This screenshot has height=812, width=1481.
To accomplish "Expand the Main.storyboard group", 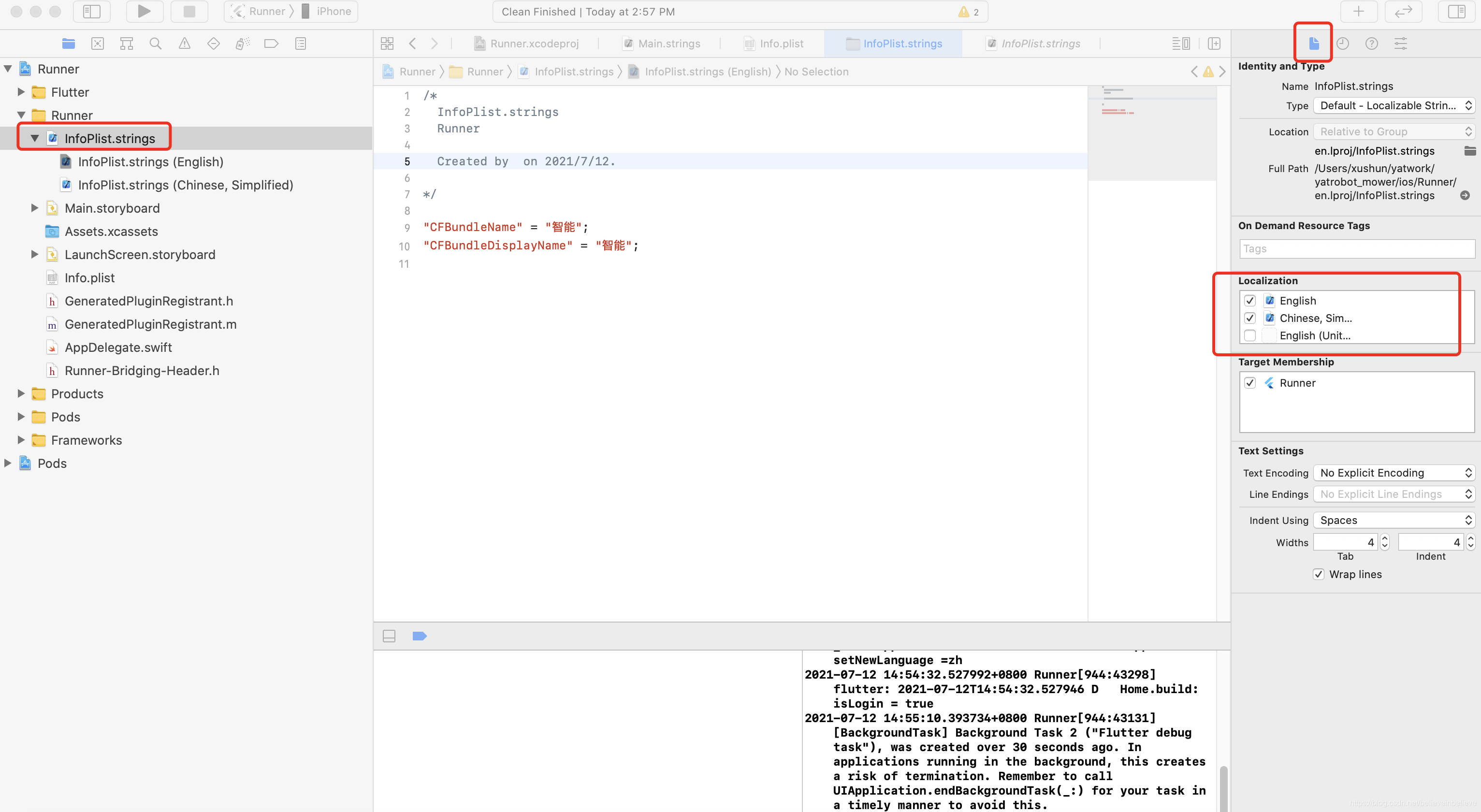I will 34,208.
